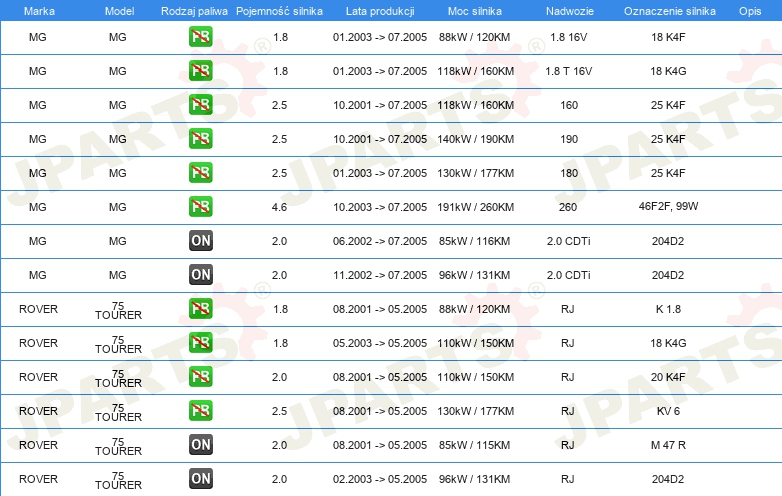
Task: Select the PB icon in the MG 140kW / 190KM row
Action: coord(200,139)
